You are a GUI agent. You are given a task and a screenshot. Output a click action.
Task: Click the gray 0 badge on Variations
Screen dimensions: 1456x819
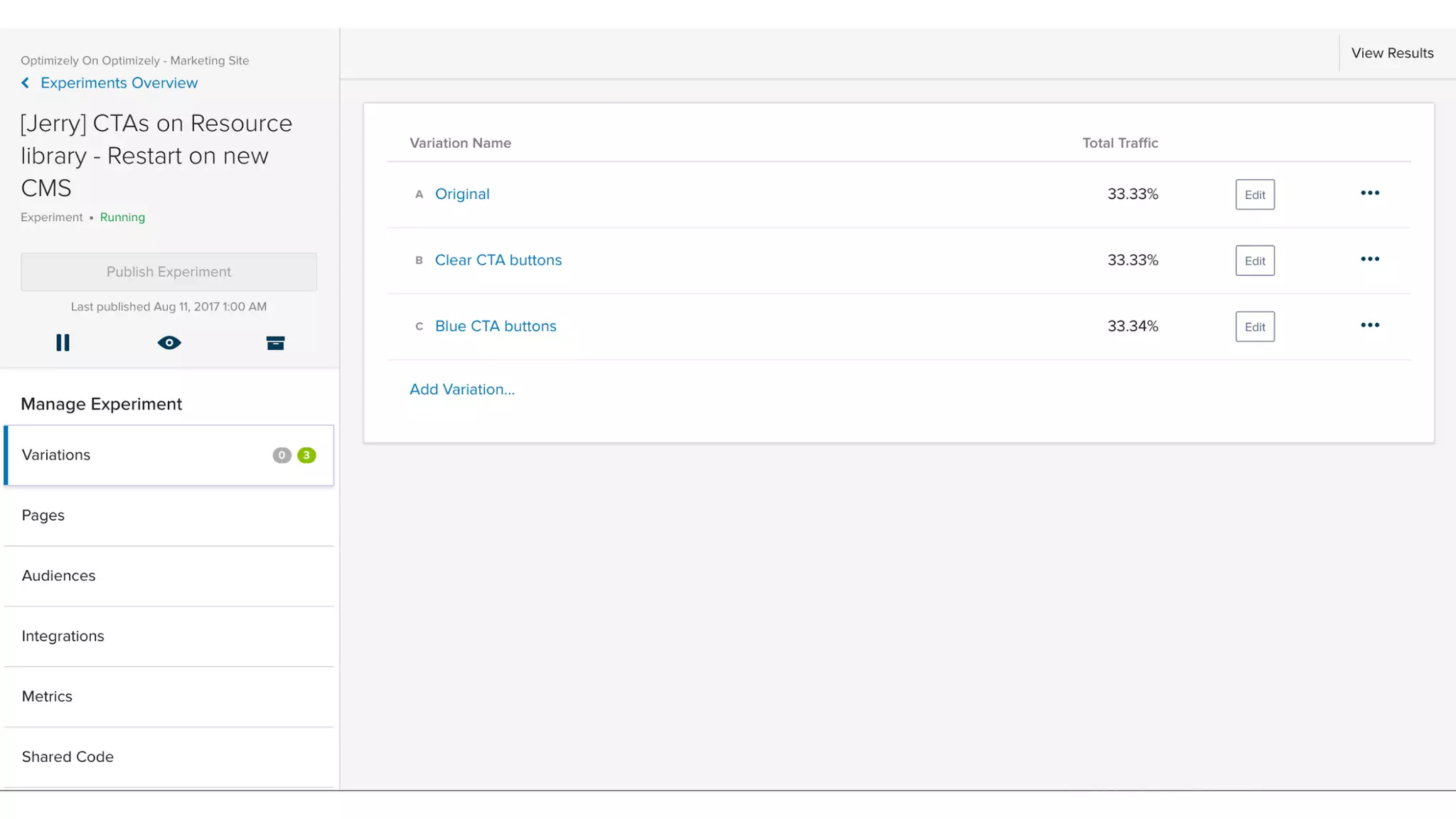pyautogui.click(x=282, y=455)
